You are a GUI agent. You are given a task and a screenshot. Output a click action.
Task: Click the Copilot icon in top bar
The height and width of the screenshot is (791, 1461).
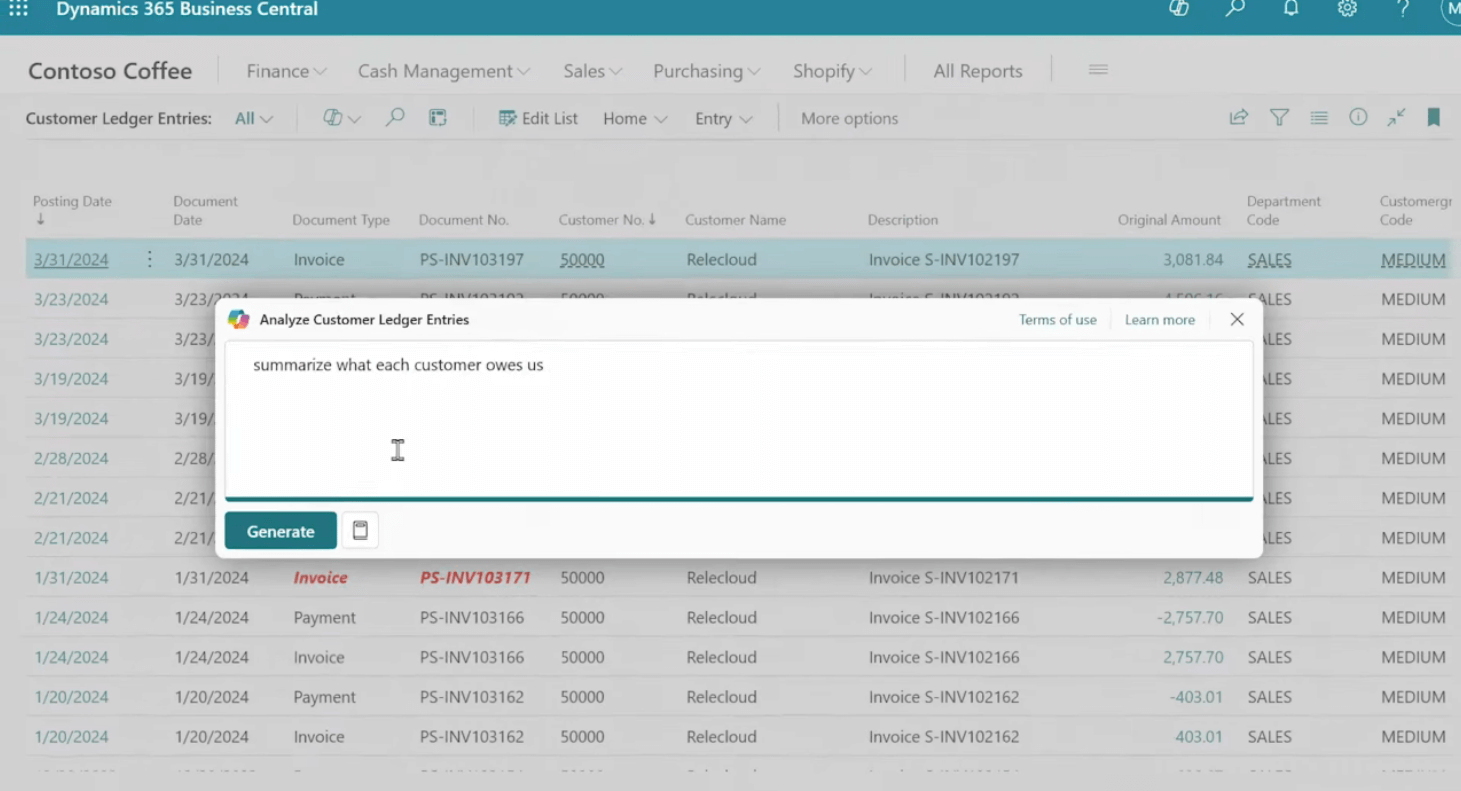1179,9
